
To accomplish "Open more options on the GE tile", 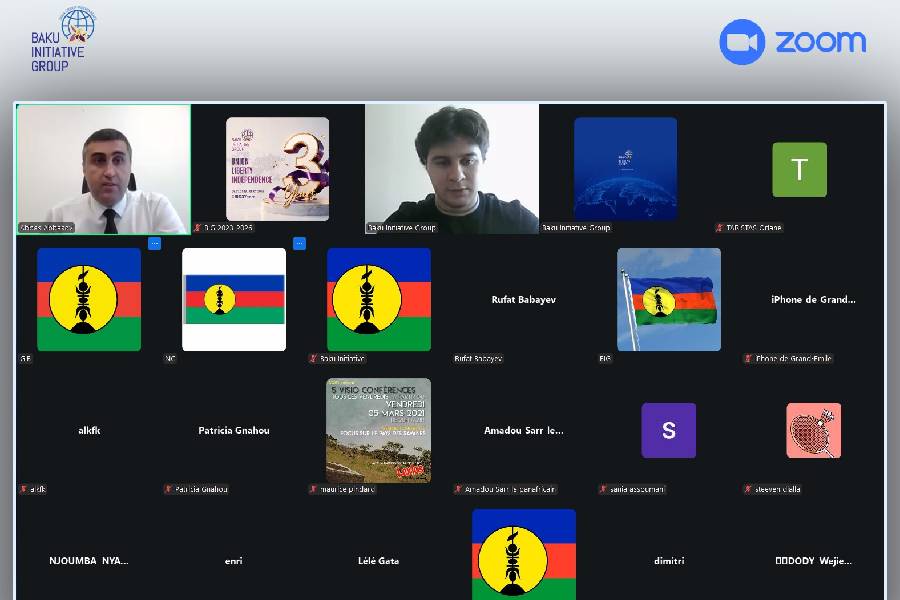I will 154,243.
